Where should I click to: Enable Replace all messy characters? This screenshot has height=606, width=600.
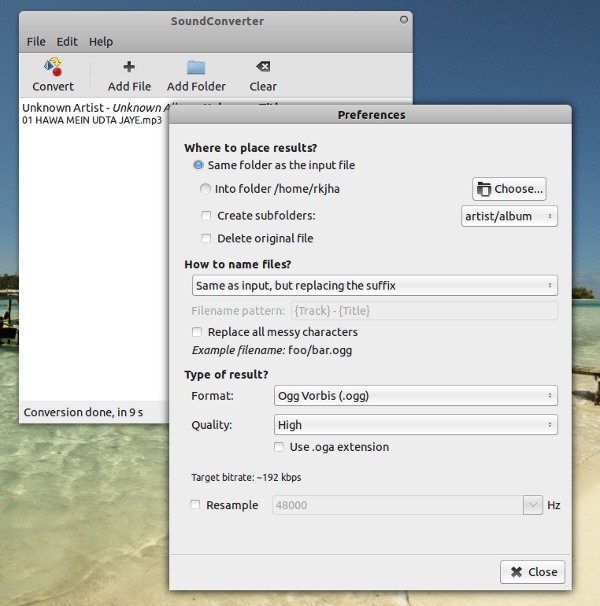pyautogui.click(x=197, y=332)
